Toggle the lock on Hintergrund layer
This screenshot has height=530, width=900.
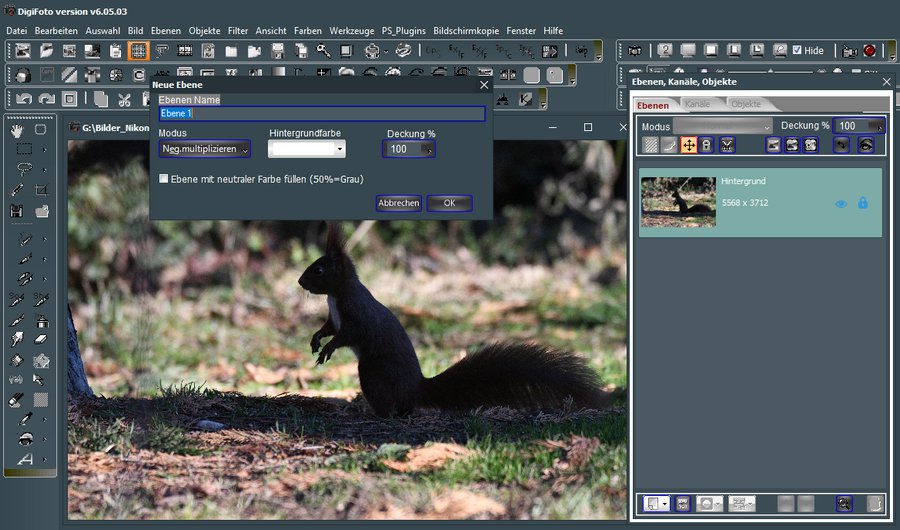pos(862,204)
